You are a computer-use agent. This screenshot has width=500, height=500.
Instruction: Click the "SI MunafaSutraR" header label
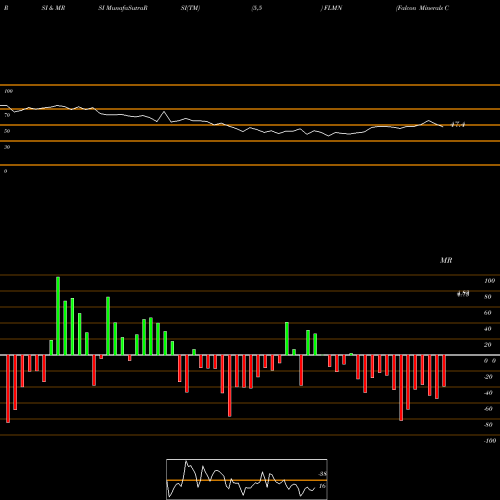pyautogui.click(x=123, y=8)
